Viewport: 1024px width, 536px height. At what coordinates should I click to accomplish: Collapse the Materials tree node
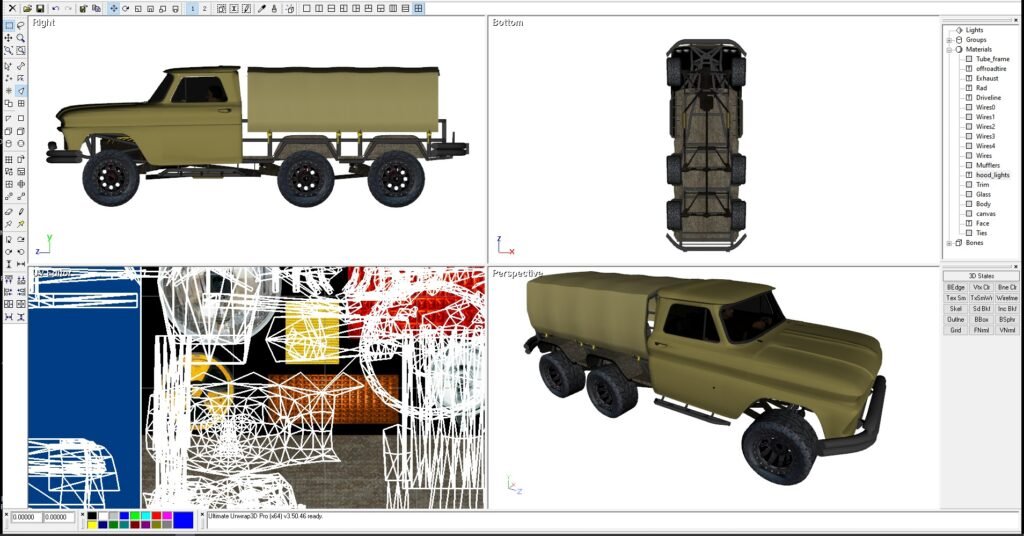coord(949,49)
